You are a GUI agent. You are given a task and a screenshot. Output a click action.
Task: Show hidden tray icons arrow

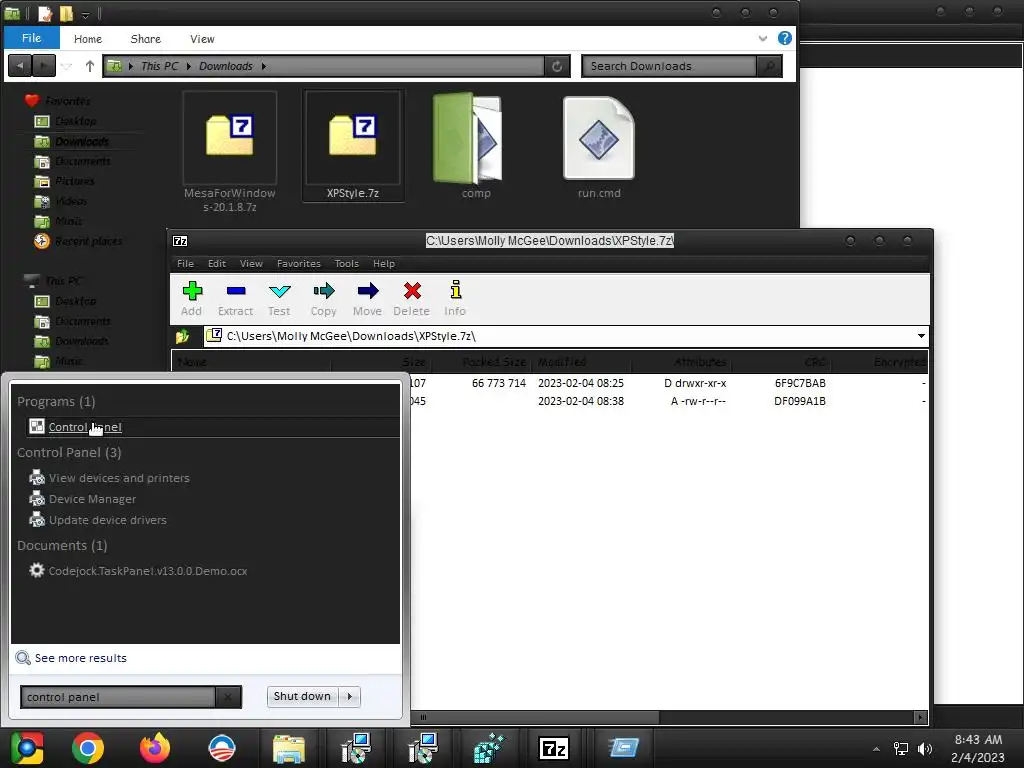point(876,749)
